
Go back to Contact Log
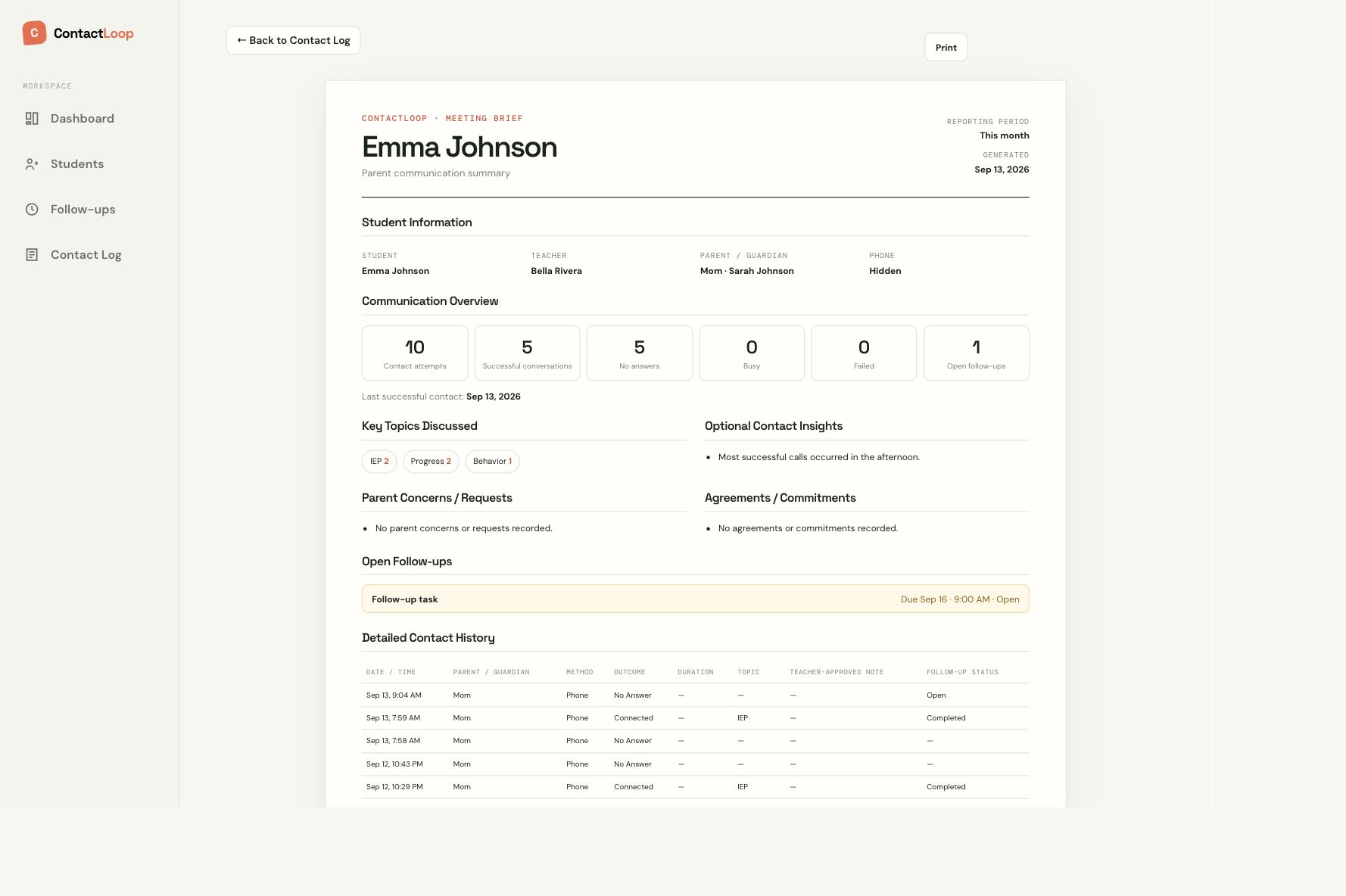[293, 40]
